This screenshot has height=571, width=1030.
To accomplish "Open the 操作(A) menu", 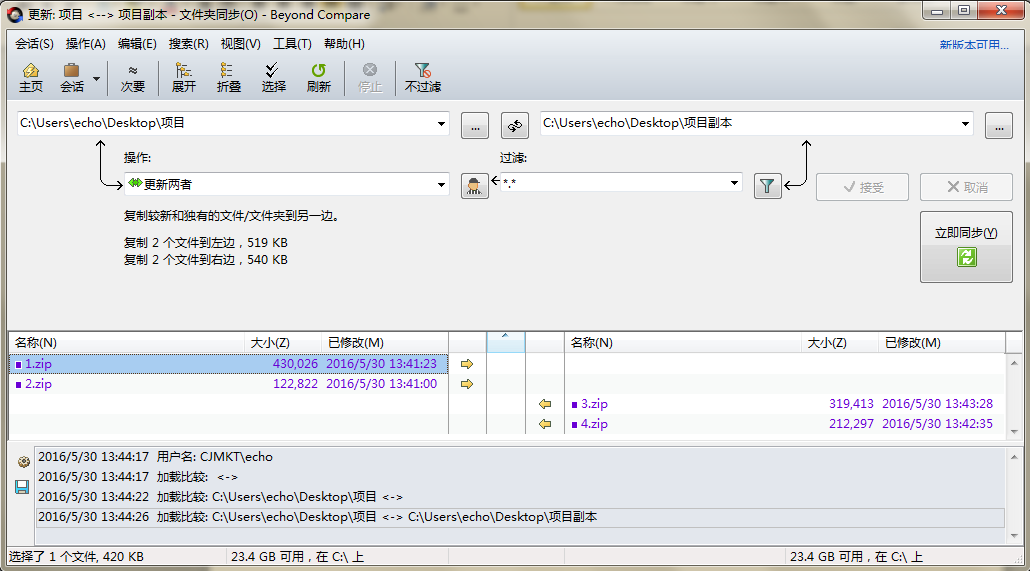I will pos(85,44).
